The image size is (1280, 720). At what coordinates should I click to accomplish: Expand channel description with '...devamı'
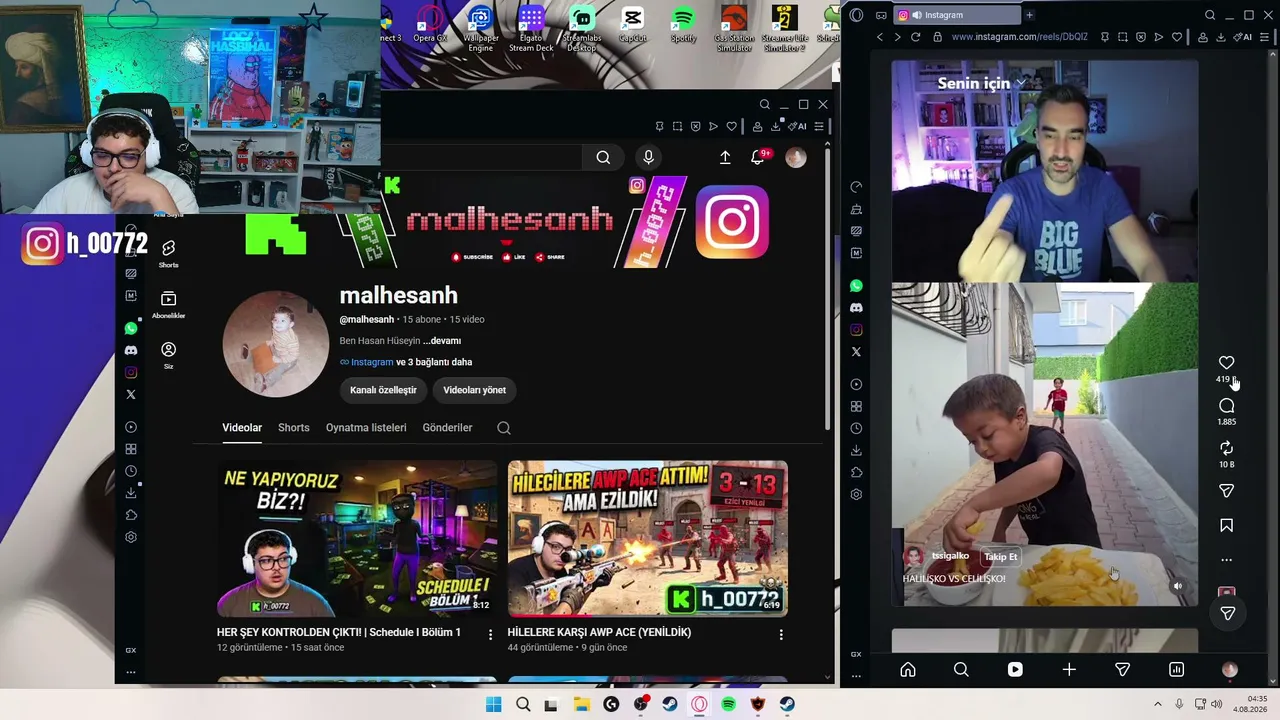tap(442, 341)
